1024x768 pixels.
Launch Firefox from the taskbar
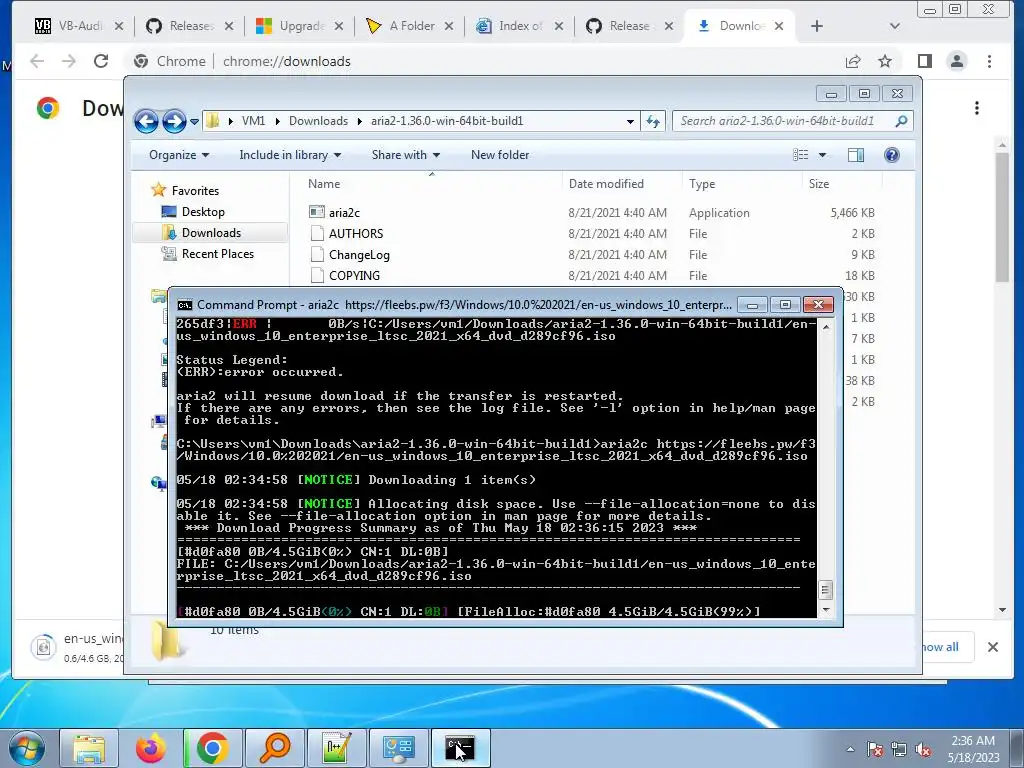[150, 748]
